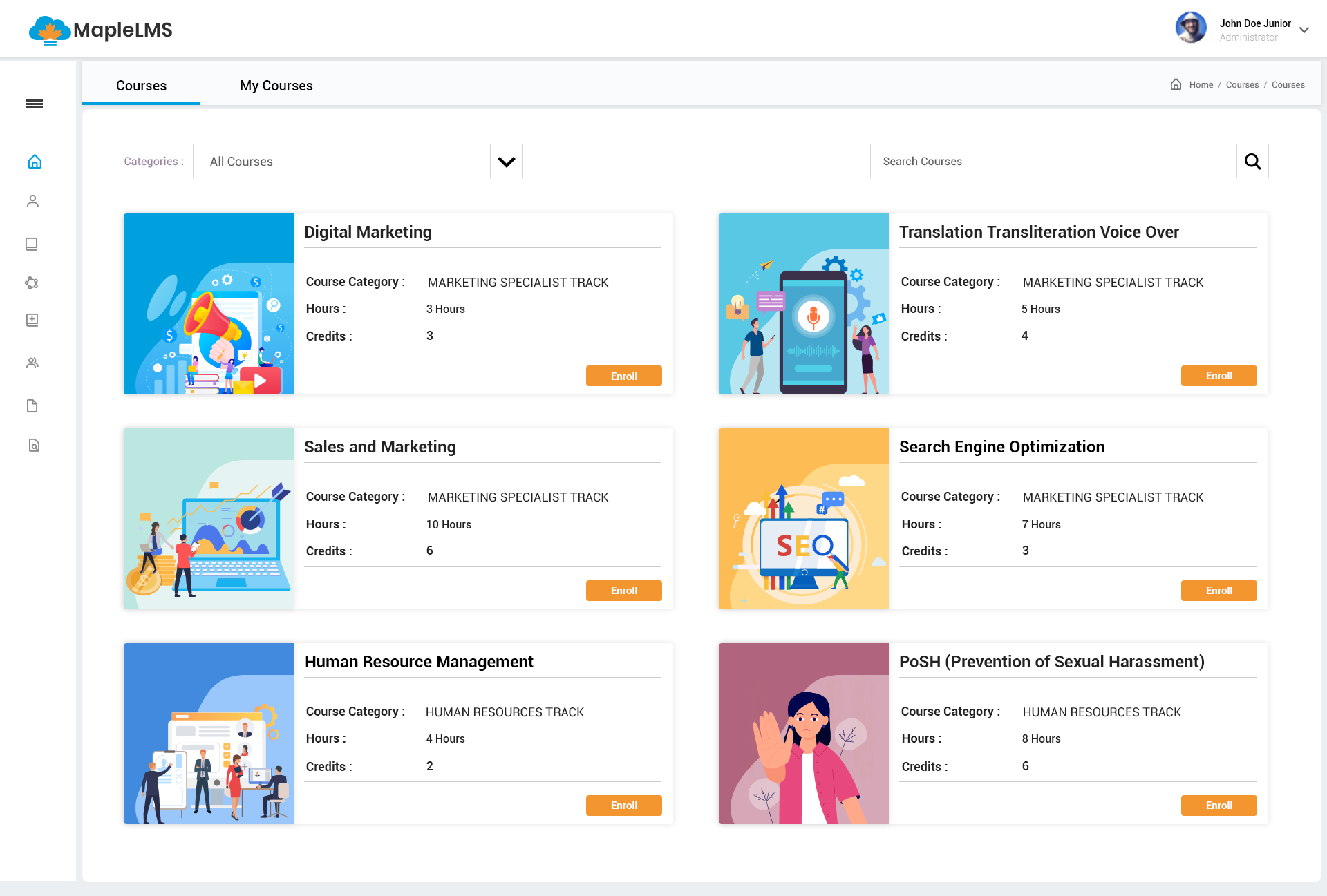Open the Human Resource Management course thumbnail

pyautogui.click(x=209, y=734)
